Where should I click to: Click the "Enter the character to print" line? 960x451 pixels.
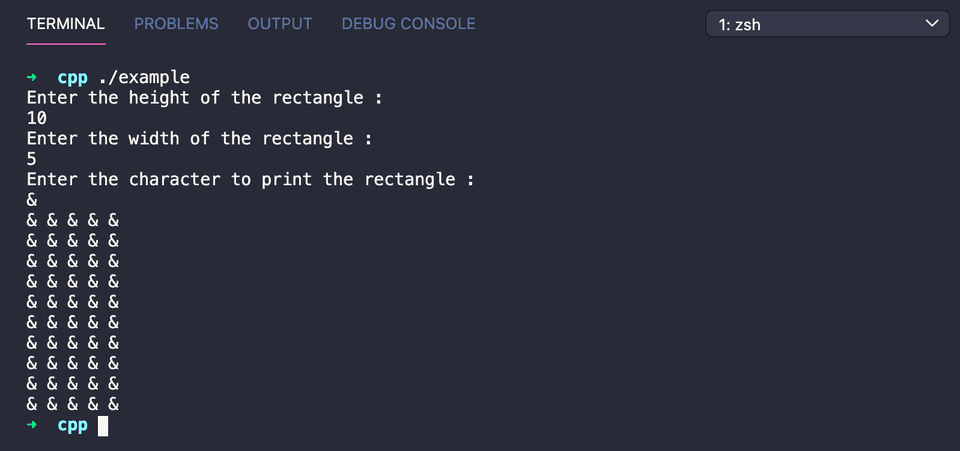click(x=250, y=179)
